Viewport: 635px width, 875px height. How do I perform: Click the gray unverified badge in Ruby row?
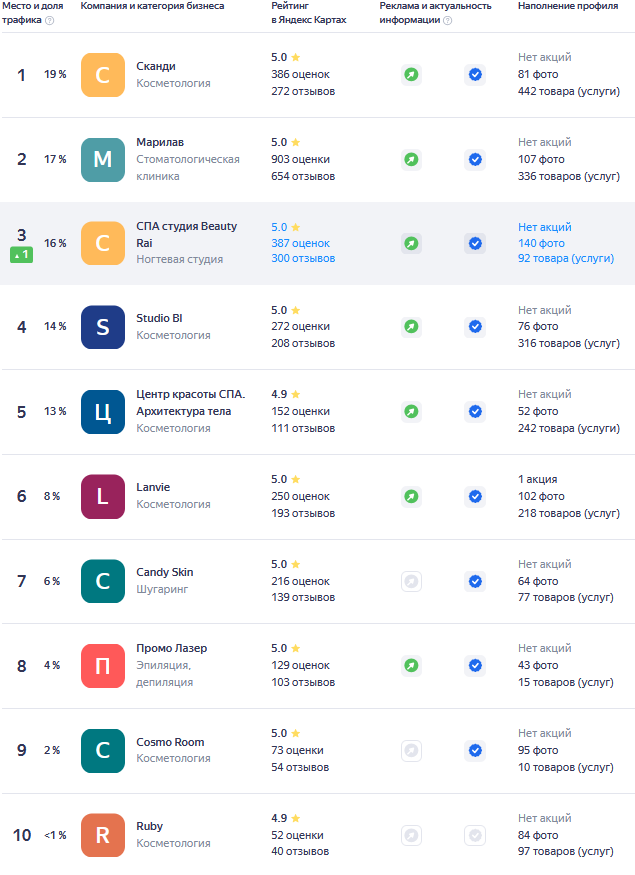(475, 835)
